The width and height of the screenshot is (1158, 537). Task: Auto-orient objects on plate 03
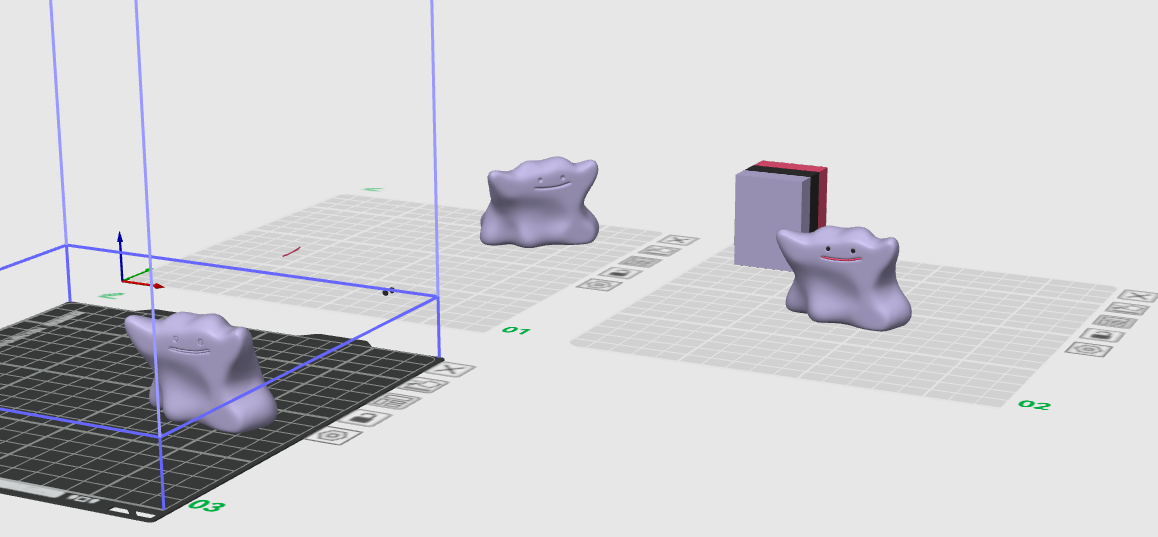[x=425, y=385]
